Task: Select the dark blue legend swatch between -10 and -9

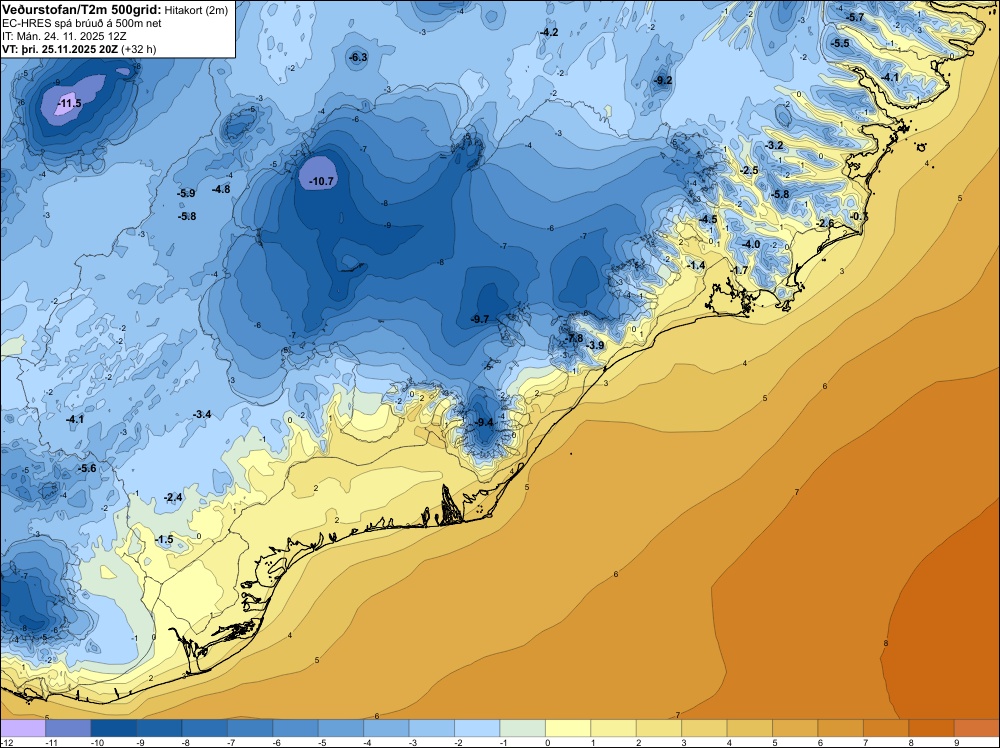Action: [x=114, y=728]
